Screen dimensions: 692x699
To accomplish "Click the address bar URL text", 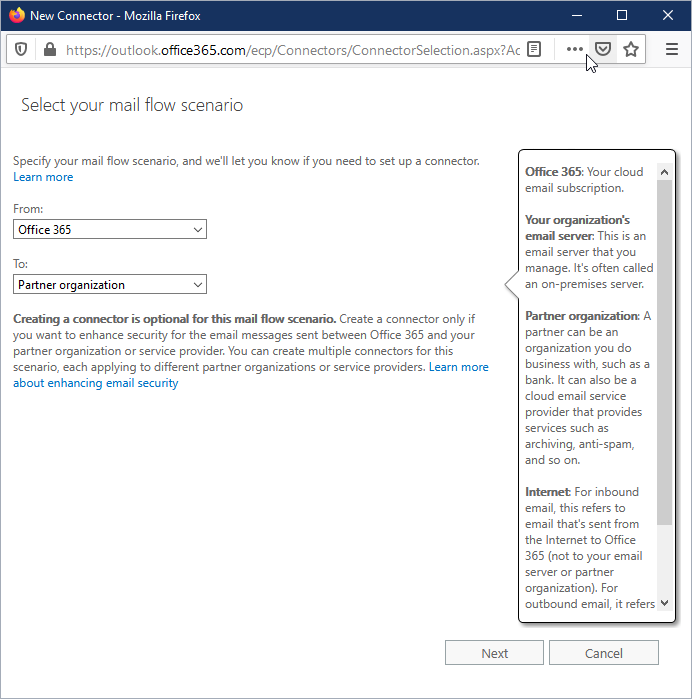I will [292, 50].
